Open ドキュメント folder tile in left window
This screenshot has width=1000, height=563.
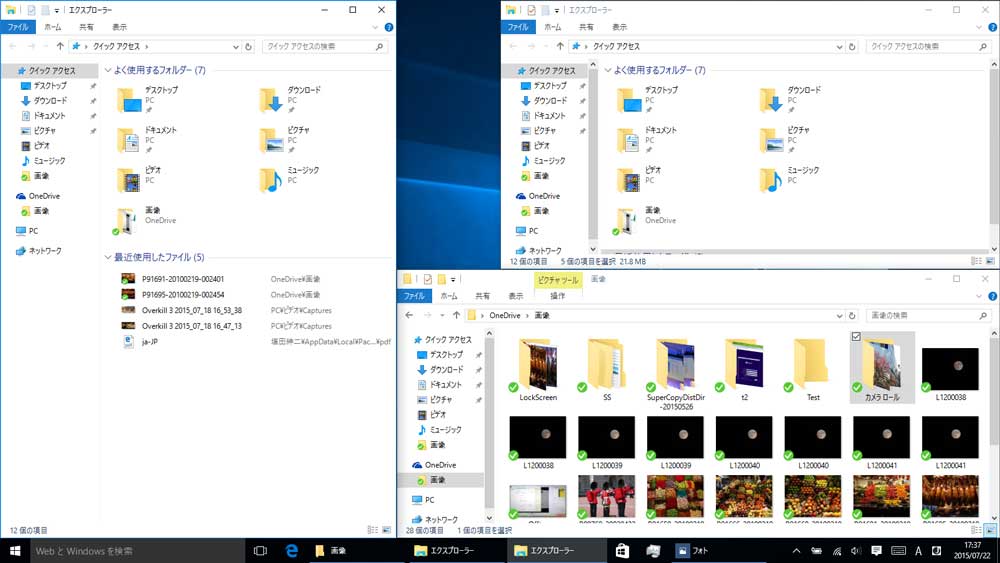pos(148,140)
